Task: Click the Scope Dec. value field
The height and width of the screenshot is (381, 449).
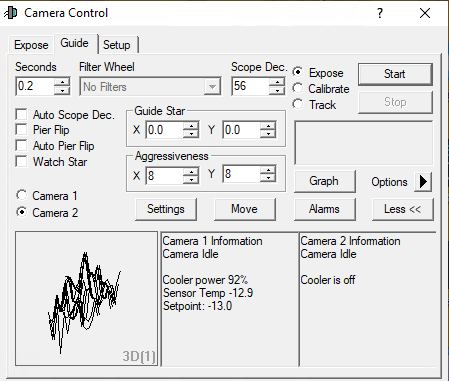Action: click(250, 86)
